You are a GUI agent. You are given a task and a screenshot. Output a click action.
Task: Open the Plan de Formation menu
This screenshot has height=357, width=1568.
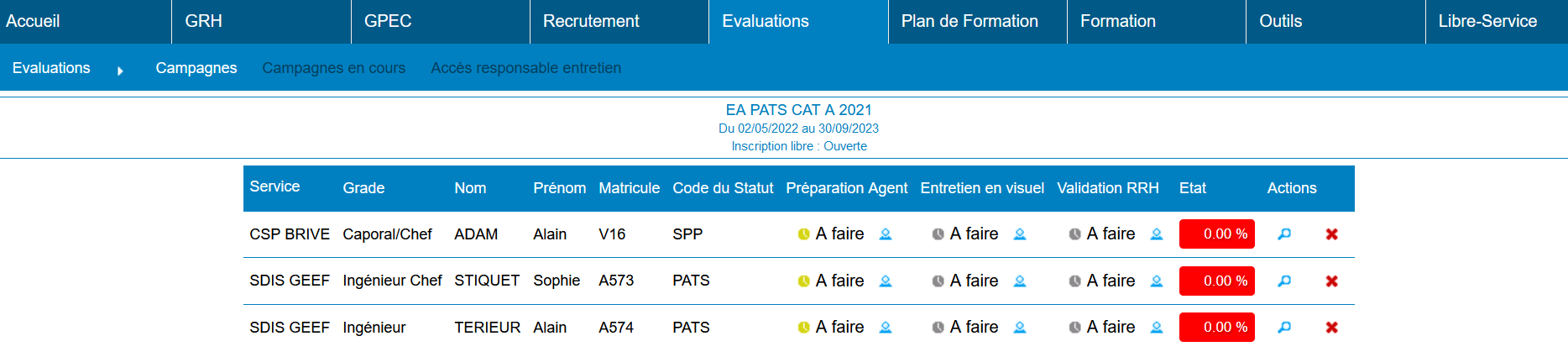click(970, 22)
